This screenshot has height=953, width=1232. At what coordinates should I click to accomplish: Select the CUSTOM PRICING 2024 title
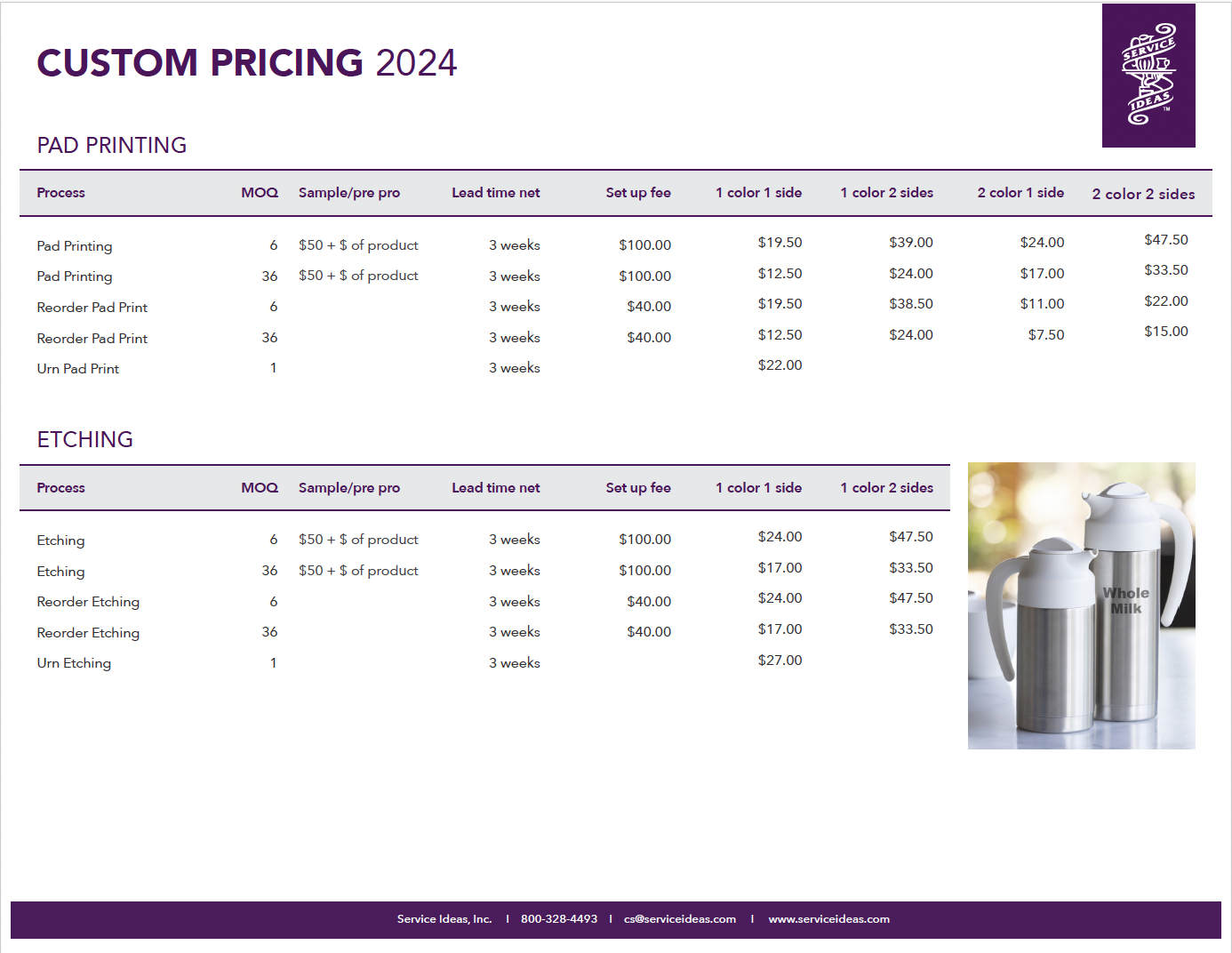point(246,63)
